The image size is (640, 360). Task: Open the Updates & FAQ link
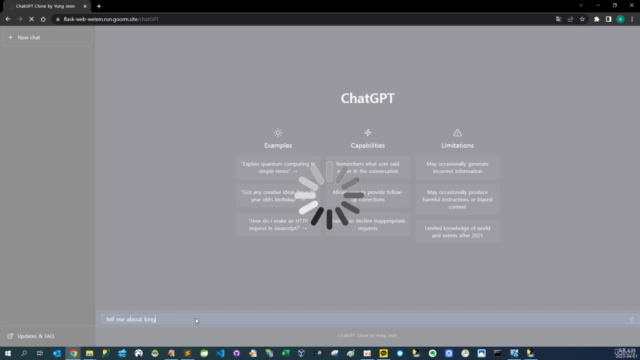[x=31, y=336]
